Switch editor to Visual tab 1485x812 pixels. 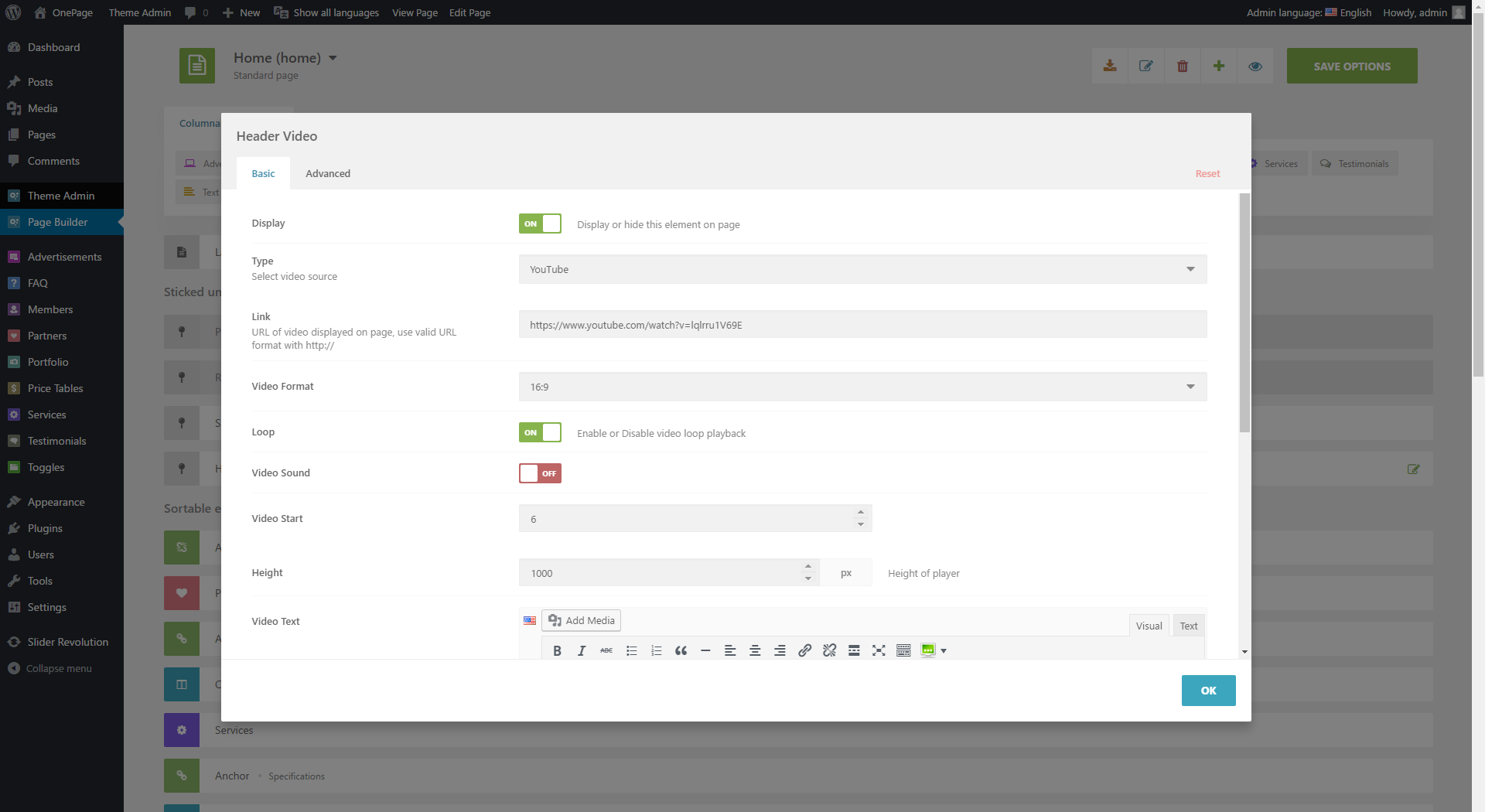coord(1149,626)
